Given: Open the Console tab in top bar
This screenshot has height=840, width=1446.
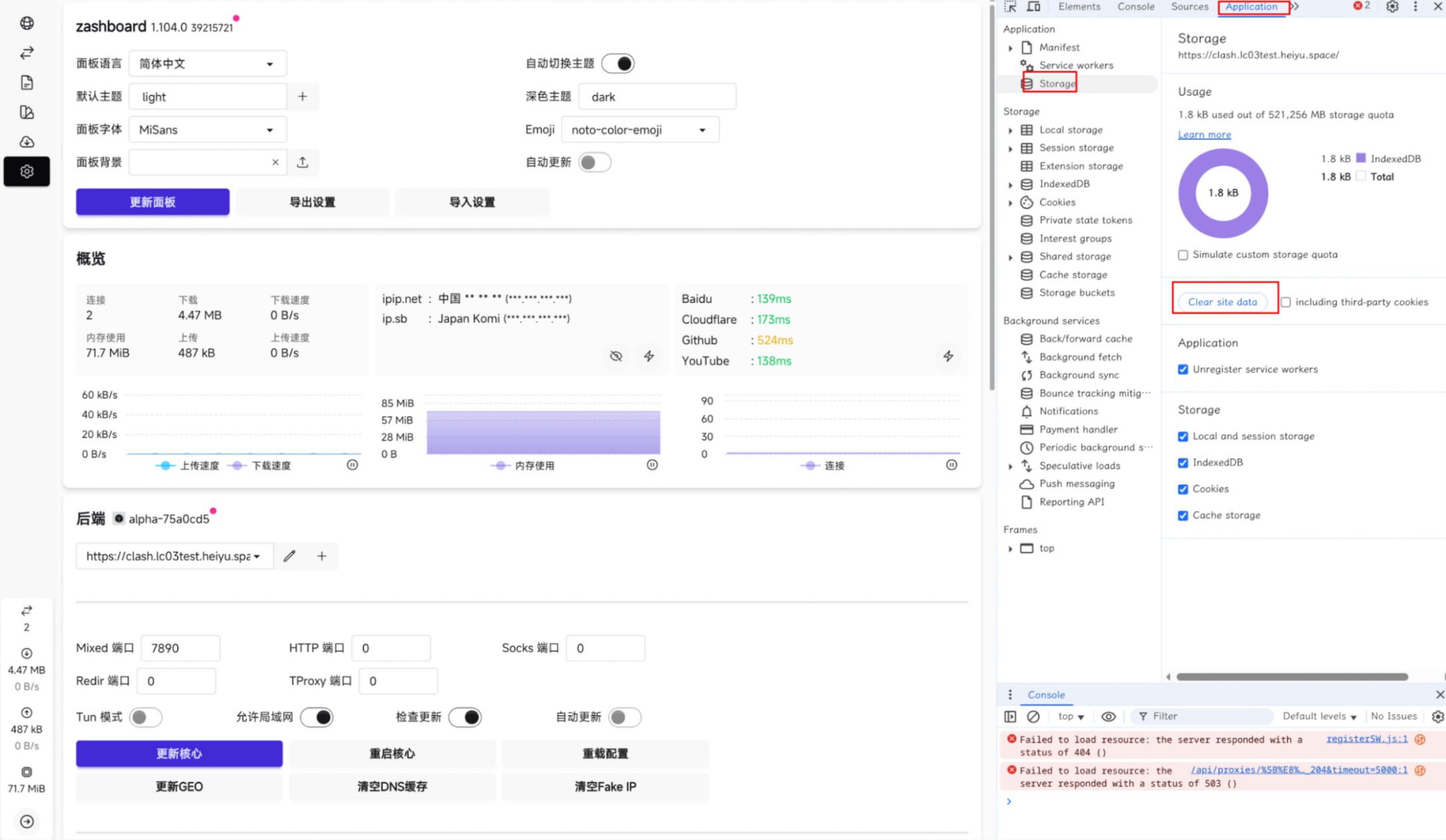Looking at the screenshot, I should (x=1136, y=7).
